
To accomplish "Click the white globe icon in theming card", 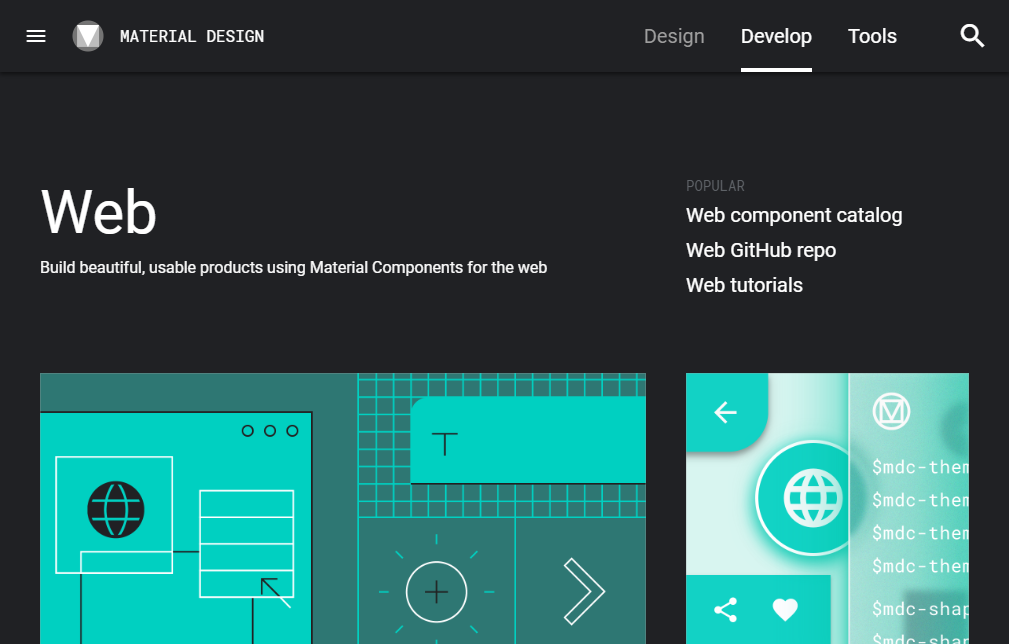I will (813, 499).
